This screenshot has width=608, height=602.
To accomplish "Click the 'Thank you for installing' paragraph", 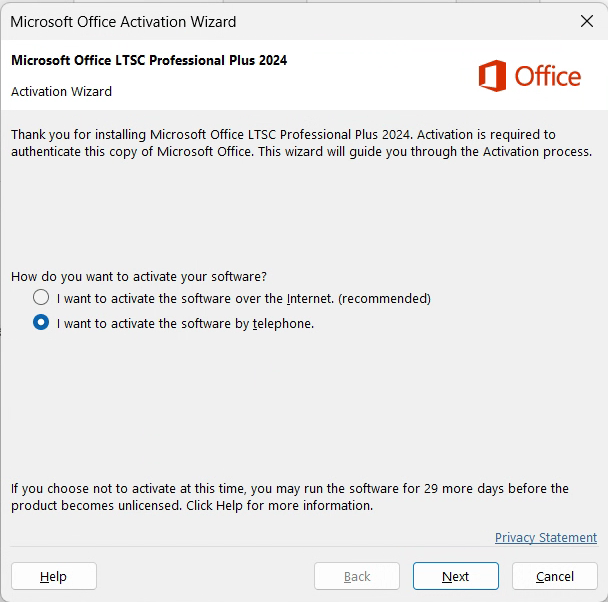I will click(300, 143).
